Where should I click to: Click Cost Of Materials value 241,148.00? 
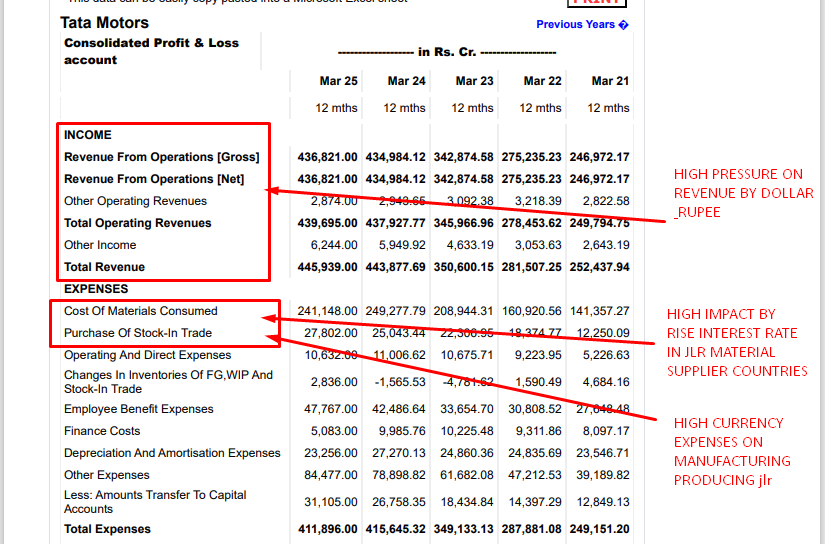(327, 311)
